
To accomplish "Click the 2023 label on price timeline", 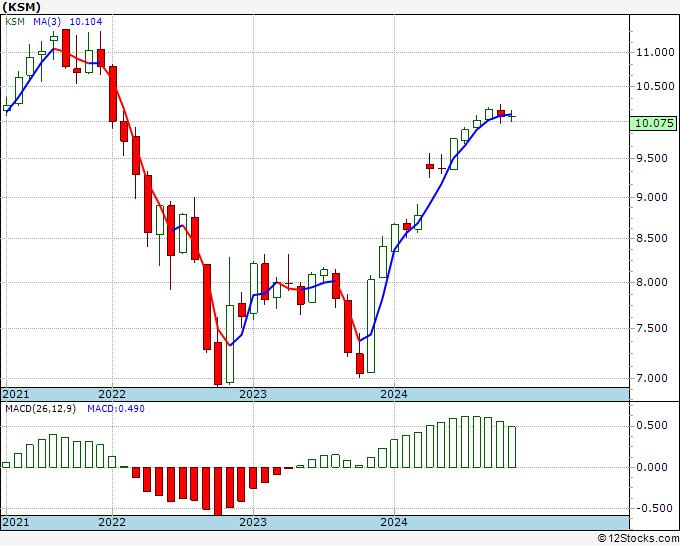I will click(253, 394).
